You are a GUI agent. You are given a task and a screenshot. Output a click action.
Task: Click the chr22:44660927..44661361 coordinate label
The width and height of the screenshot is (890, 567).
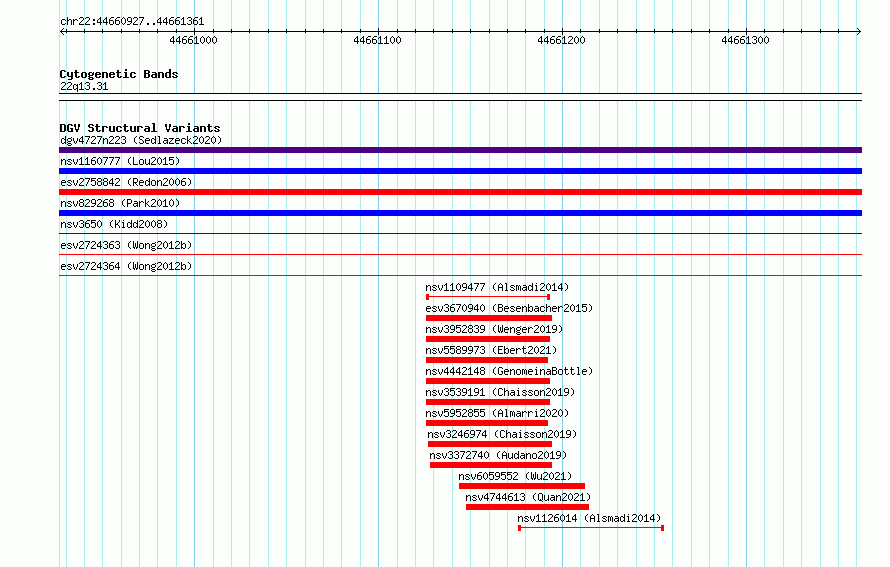132,21
